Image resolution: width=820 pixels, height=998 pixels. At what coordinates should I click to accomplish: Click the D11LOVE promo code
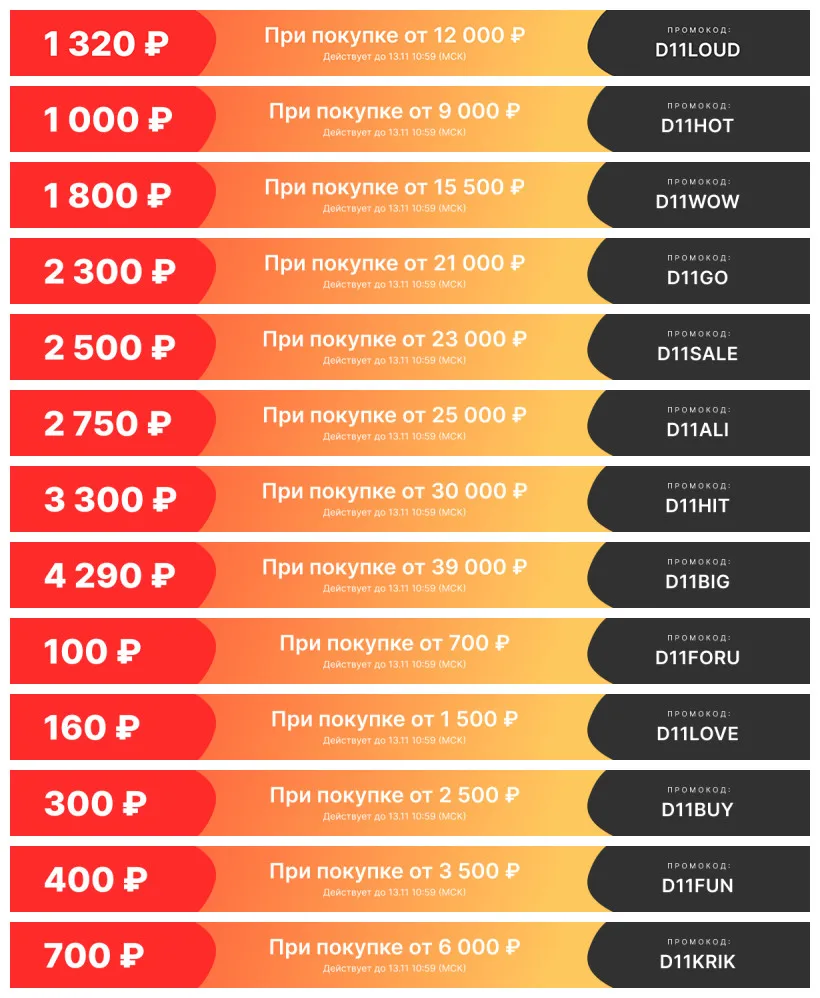698,733
